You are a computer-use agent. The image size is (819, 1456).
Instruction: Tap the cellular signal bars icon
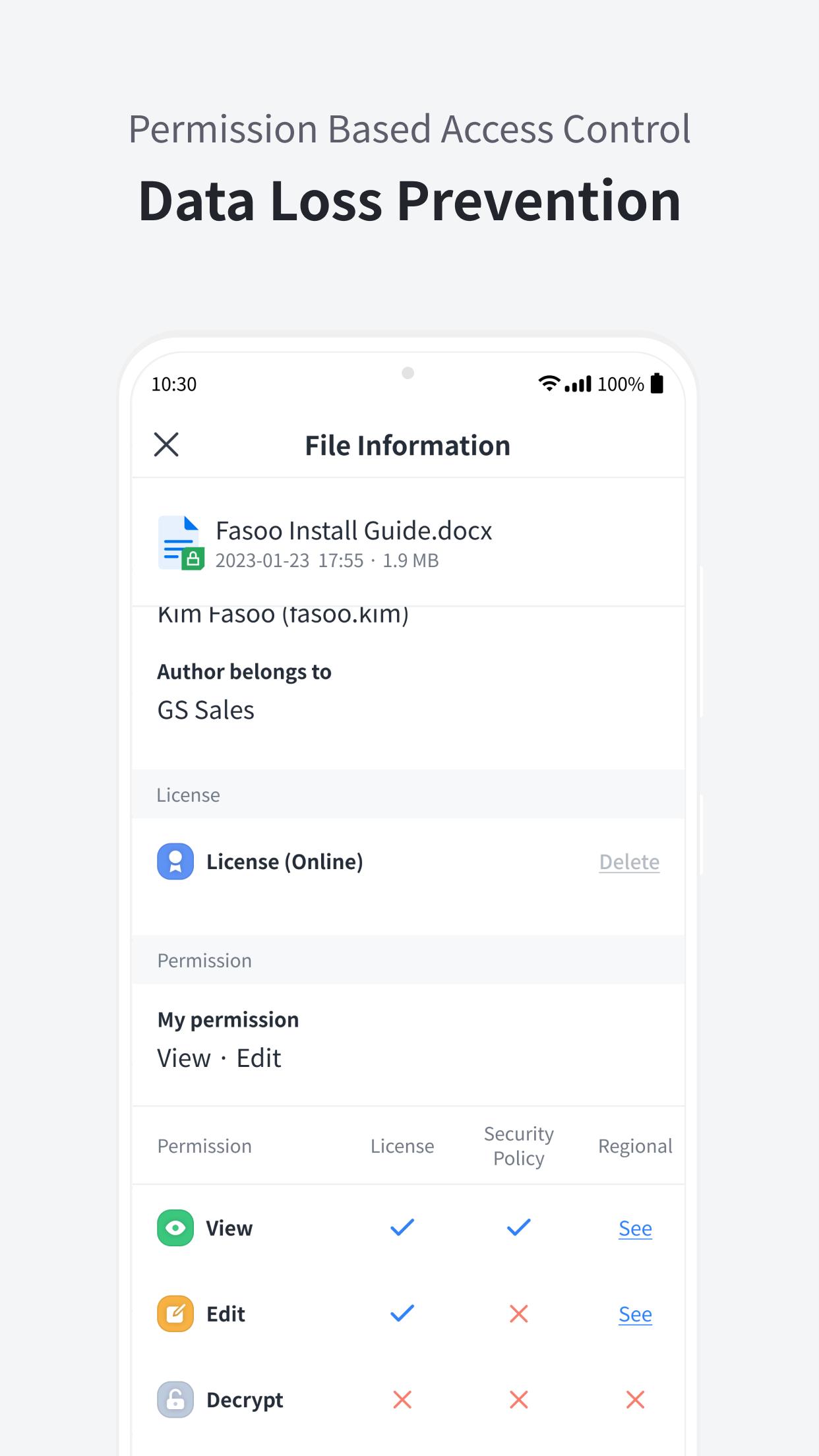578,384
